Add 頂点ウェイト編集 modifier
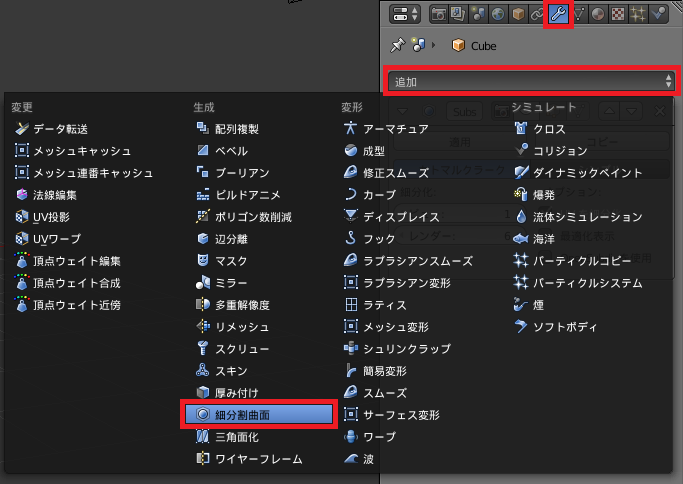683x484 pixels. [x=68, y=261]
